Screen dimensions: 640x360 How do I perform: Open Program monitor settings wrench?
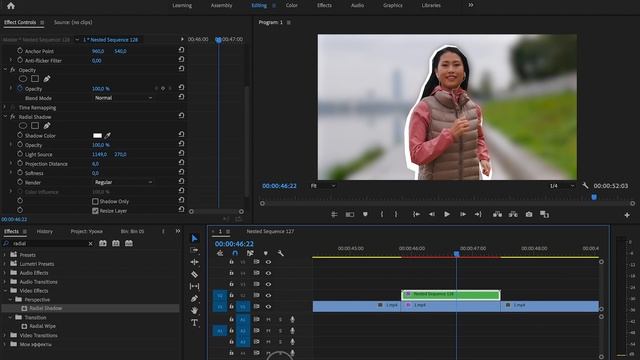tap(585, 186)
